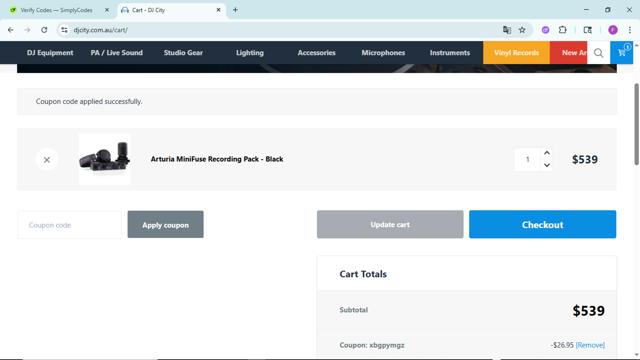
Task: Increase quantity with the up arrow
Action: (x=547, y=153)
